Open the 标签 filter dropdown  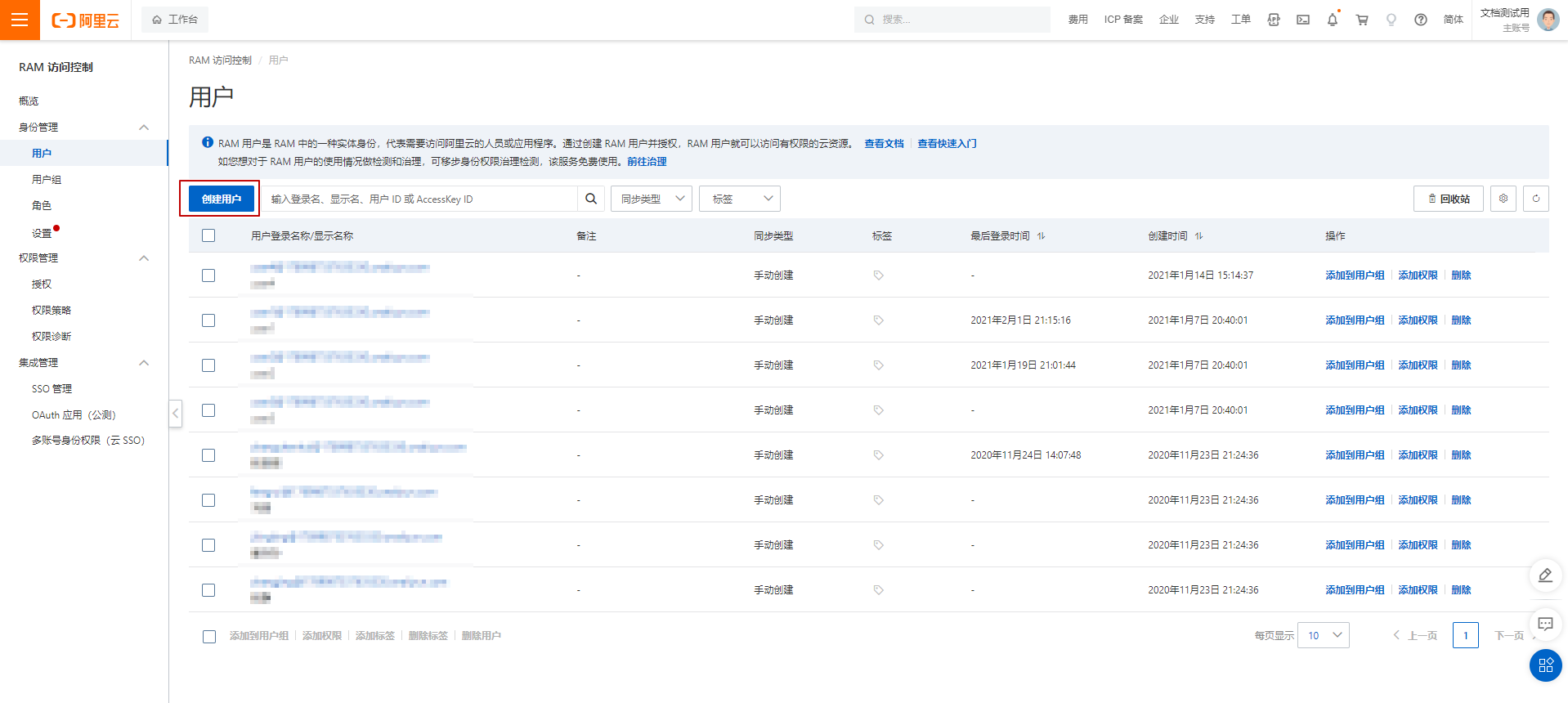(740, 199)
